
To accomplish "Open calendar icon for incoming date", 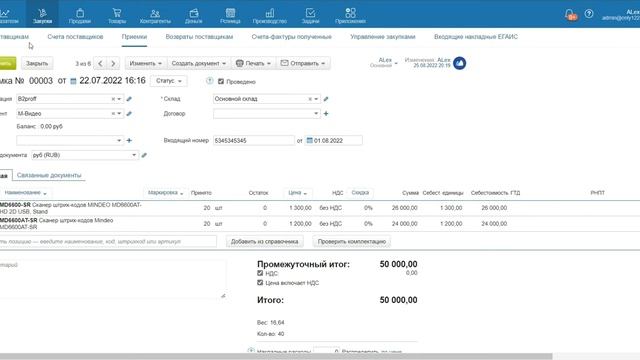I will (x=309, y=140).
